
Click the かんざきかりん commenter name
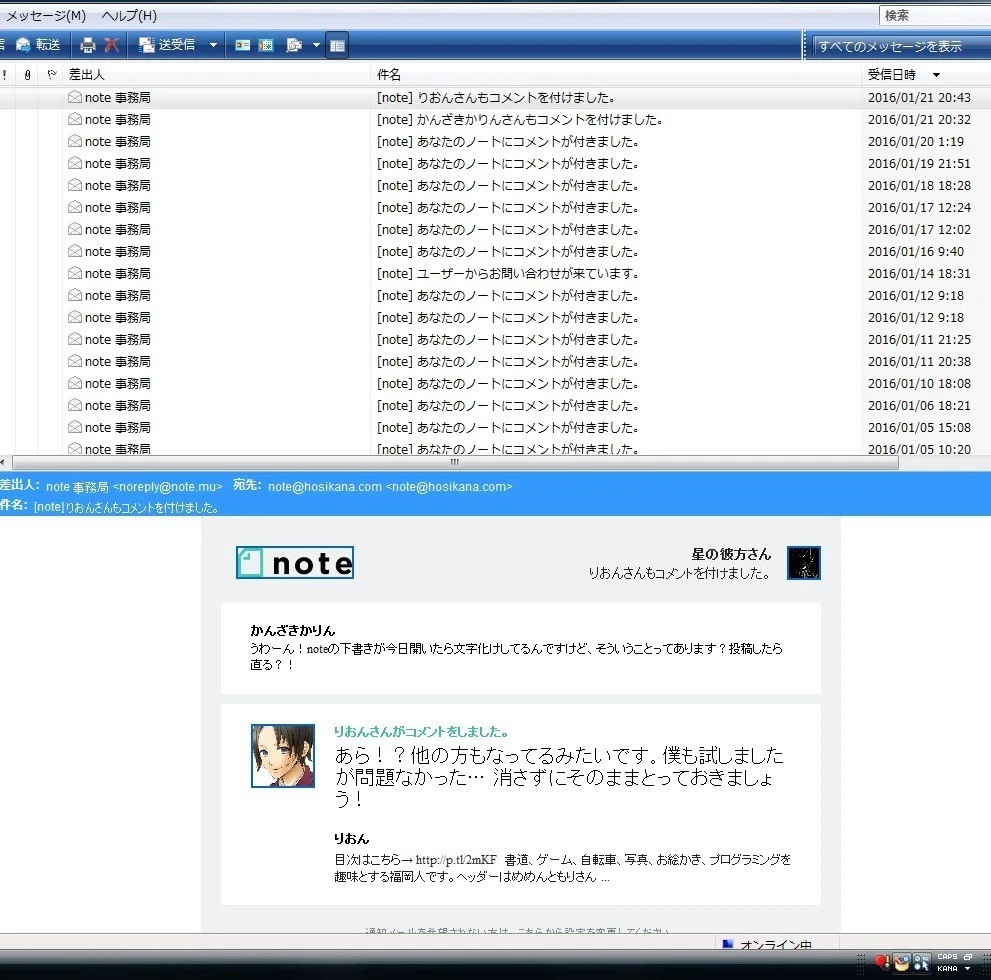293,630
